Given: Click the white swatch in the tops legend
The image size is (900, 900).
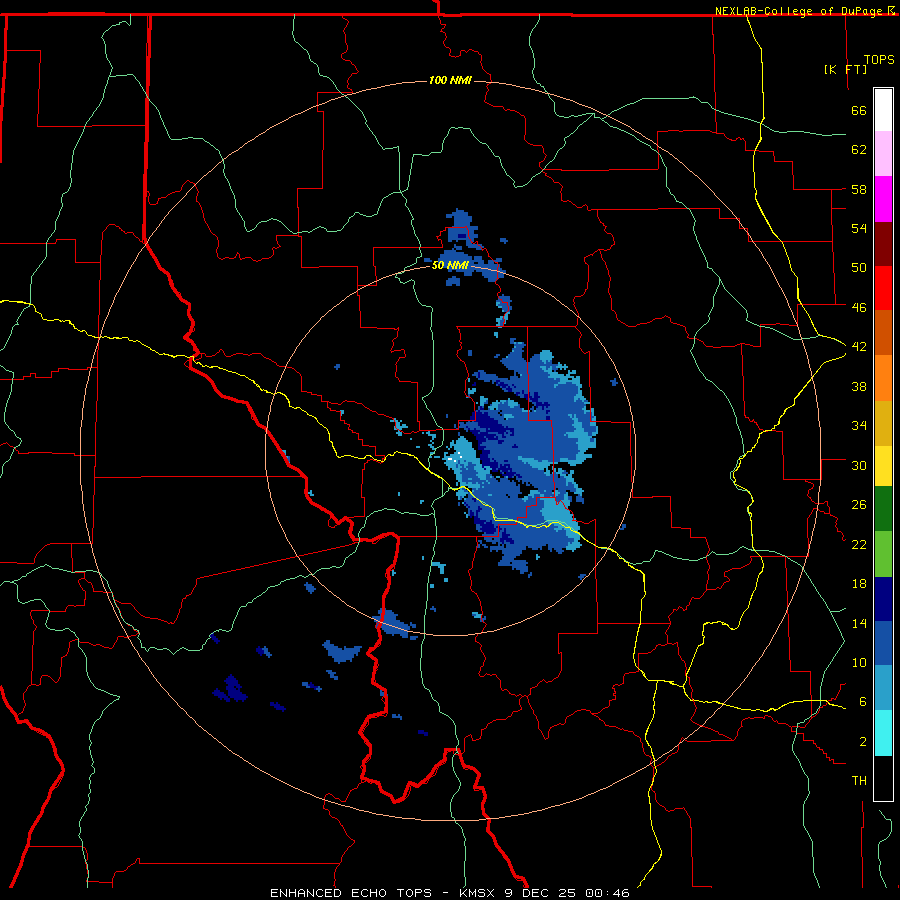Looking at the screenshot, I should [883, 110].
